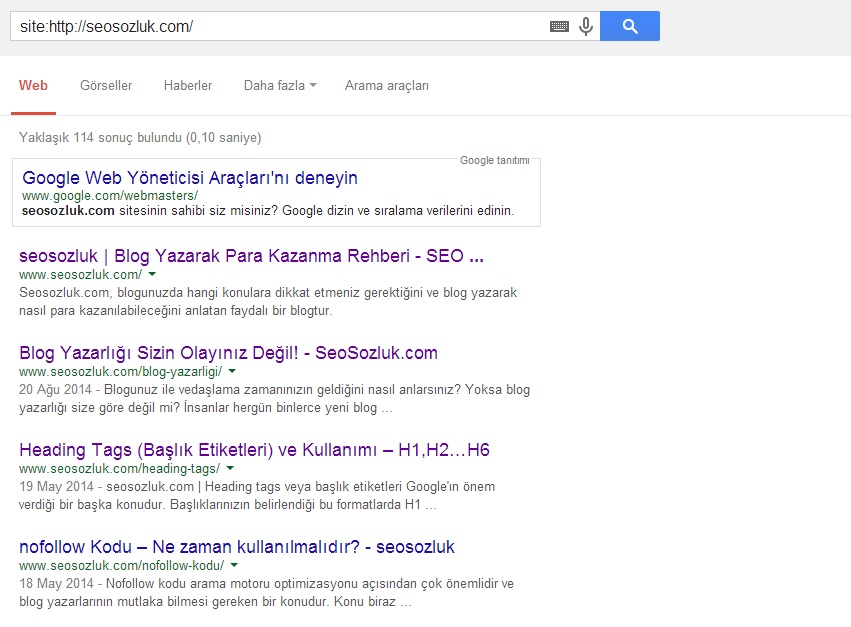Viewport: 851px width, 627px height.
Task: Expand arrow next to www.seosozluk.com/ URL
Action: (x=152, y=274)
